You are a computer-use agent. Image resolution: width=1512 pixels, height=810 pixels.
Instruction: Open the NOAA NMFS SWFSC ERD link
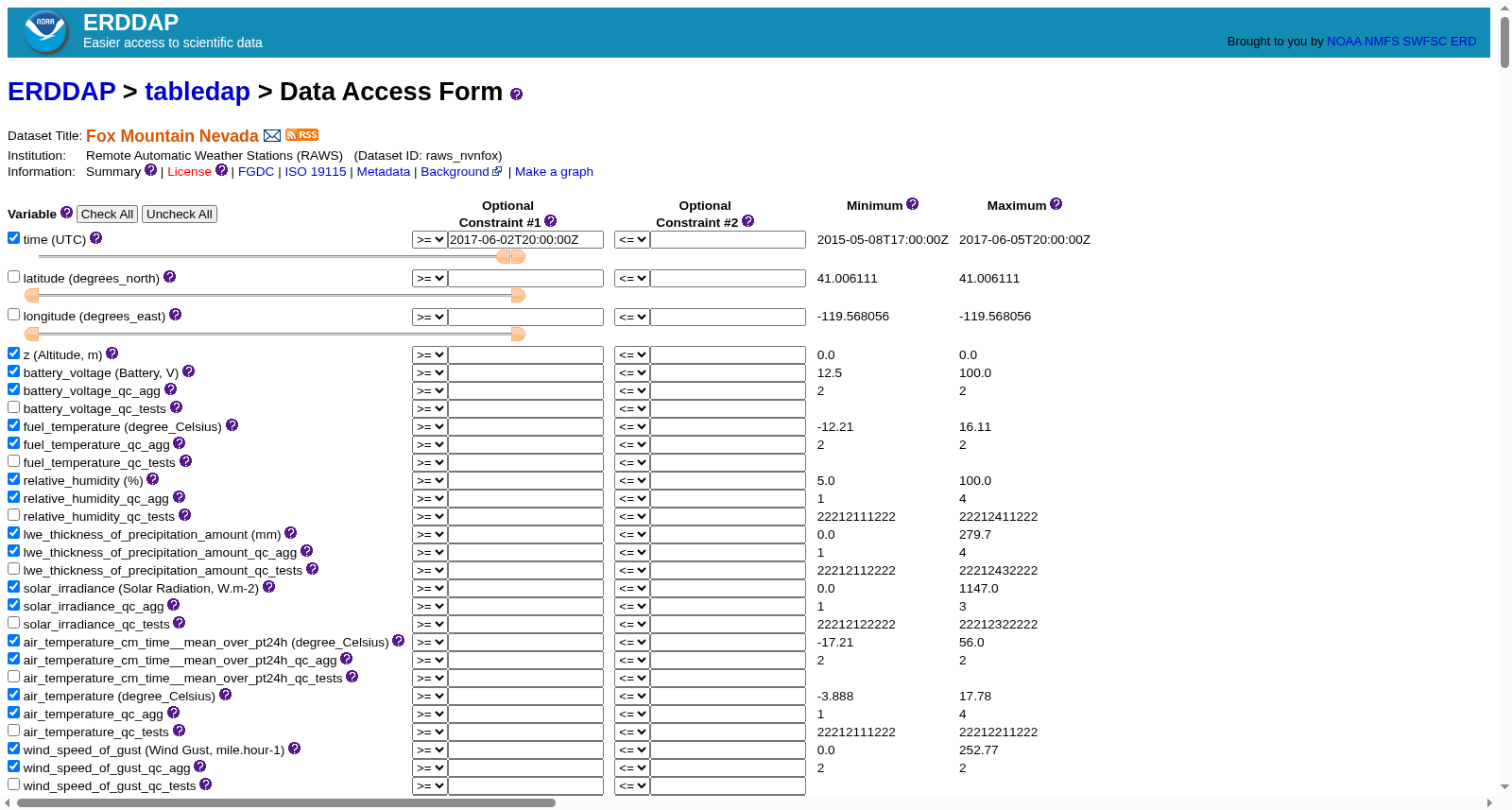(x=1401, y=42)
